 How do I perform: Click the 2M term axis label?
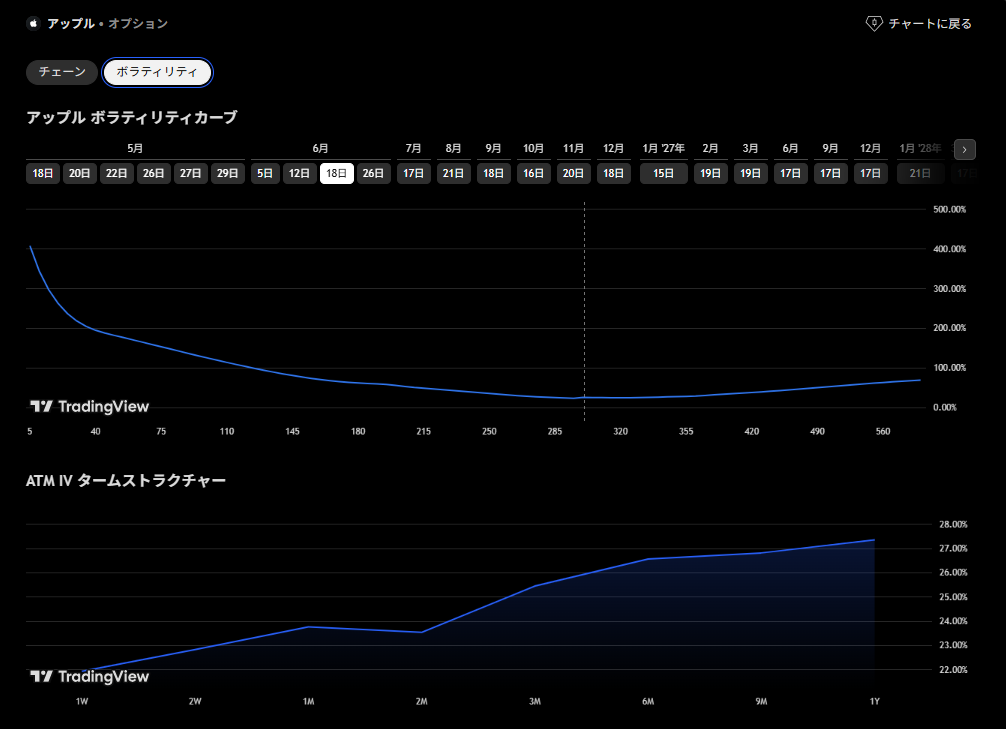click(422, 701)
